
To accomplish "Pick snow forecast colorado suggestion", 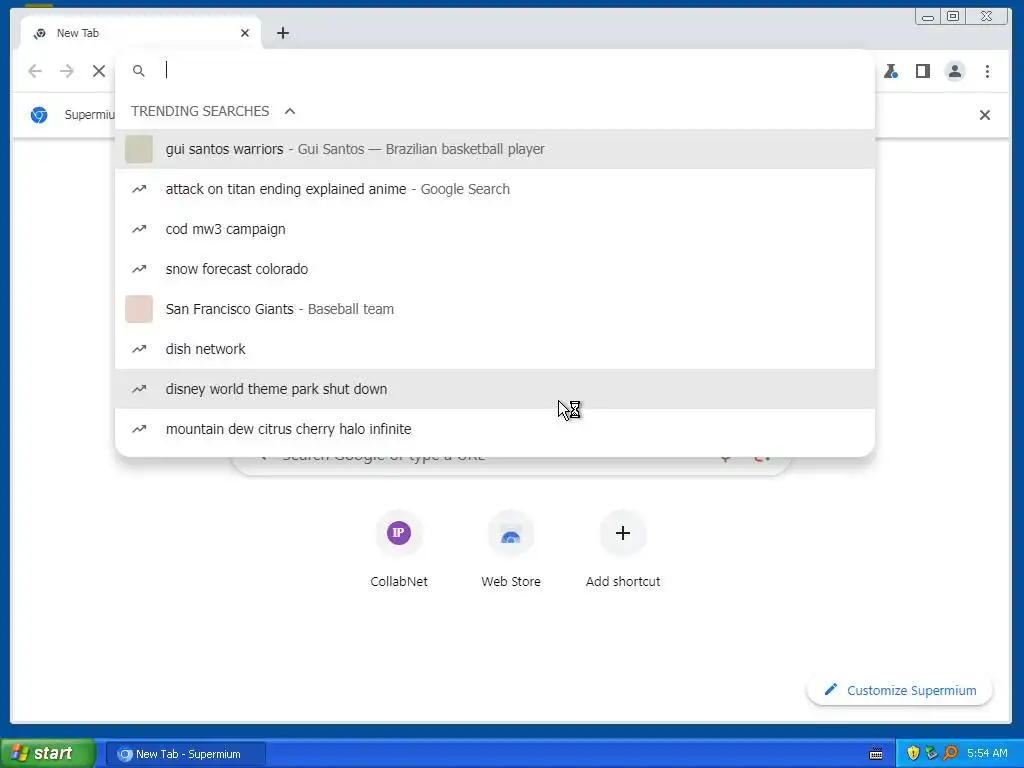I will tap(495, 269).
